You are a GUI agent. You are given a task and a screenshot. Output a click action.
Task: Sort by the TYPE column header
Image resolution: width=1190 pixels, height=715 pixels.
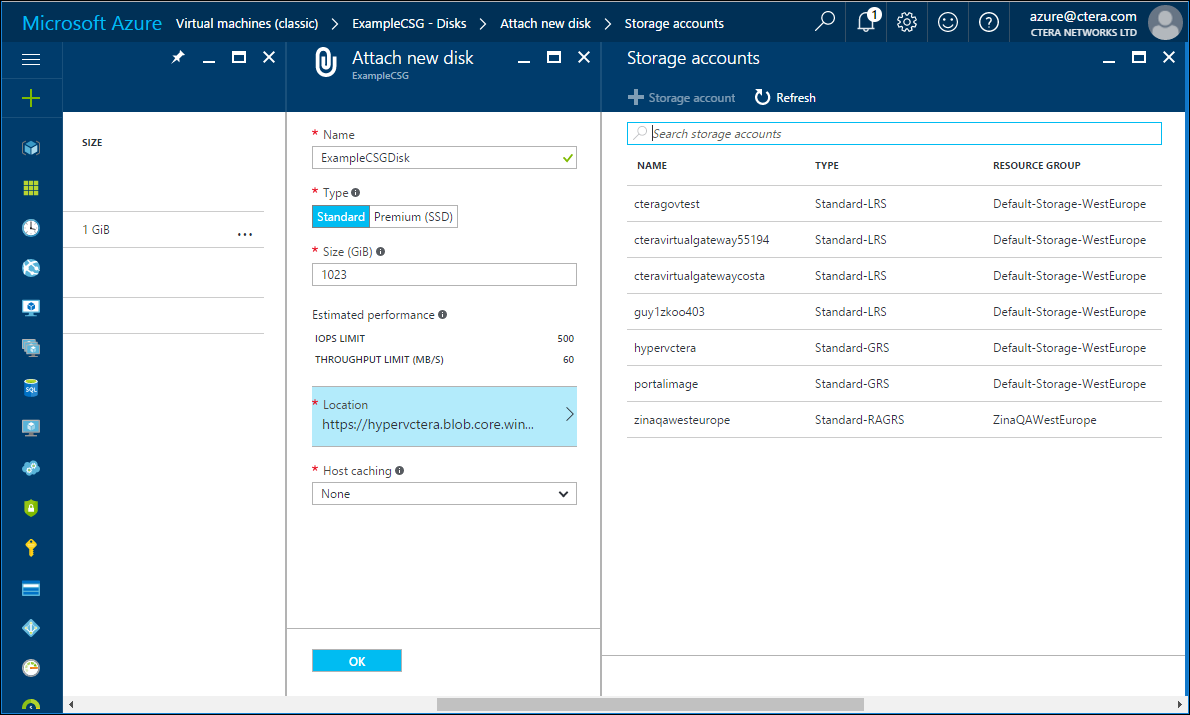[x=826, y=165]
